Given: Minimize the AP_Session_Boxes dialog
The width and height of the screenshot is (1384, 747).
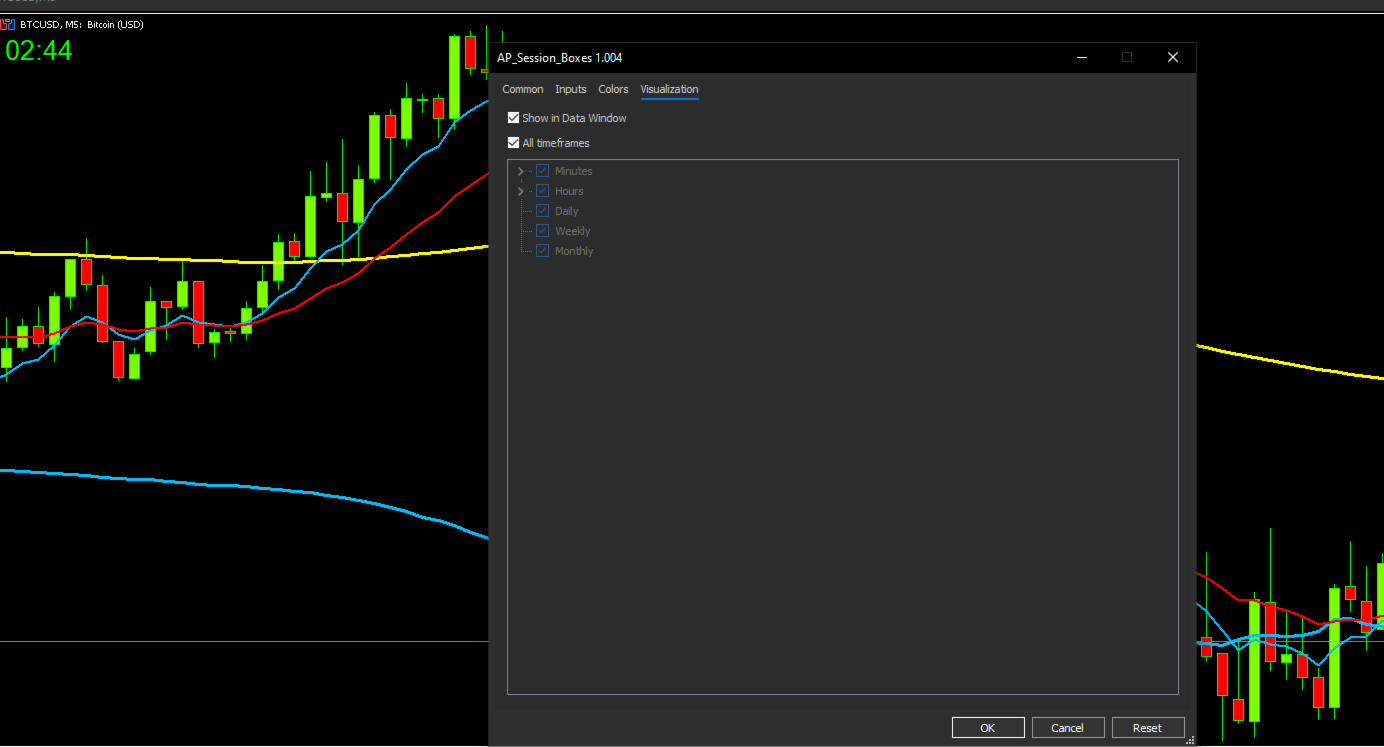Looking at the screenshot, I should pos(1082,57).
